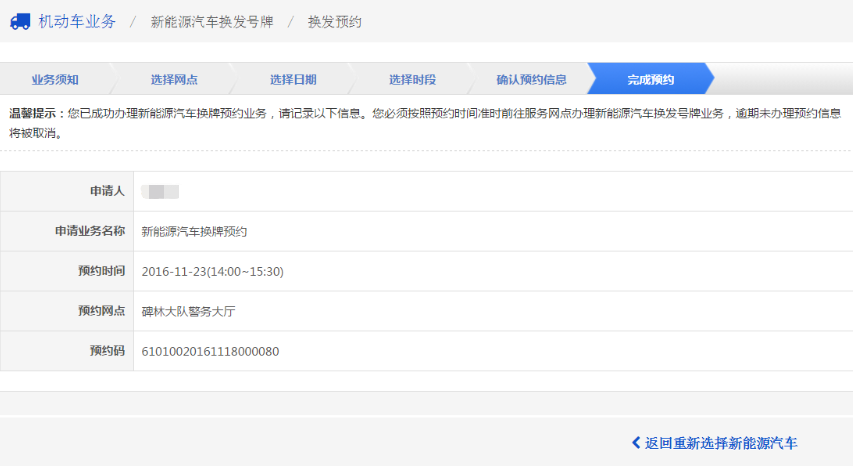Viewport: 853px width, 466px height.
Task: Click the 新能源汽车换牌预约 business name value
Action: point(194,231)
